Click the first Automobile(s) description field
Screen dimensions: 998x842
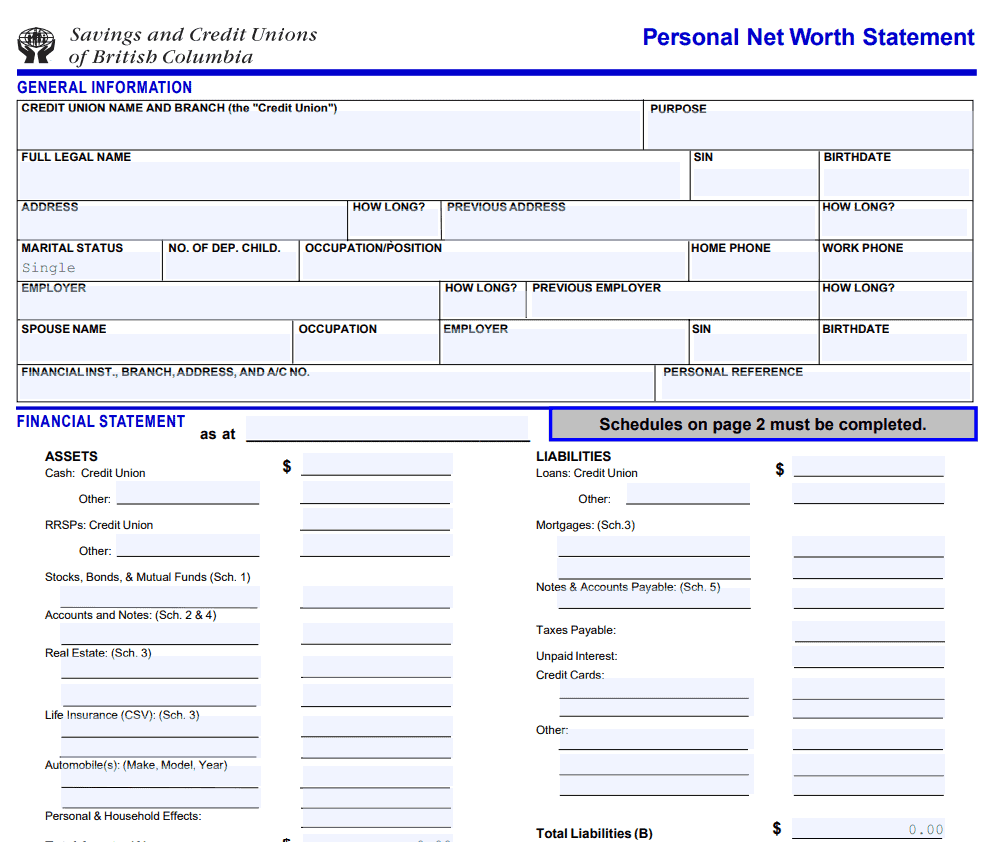161,777
